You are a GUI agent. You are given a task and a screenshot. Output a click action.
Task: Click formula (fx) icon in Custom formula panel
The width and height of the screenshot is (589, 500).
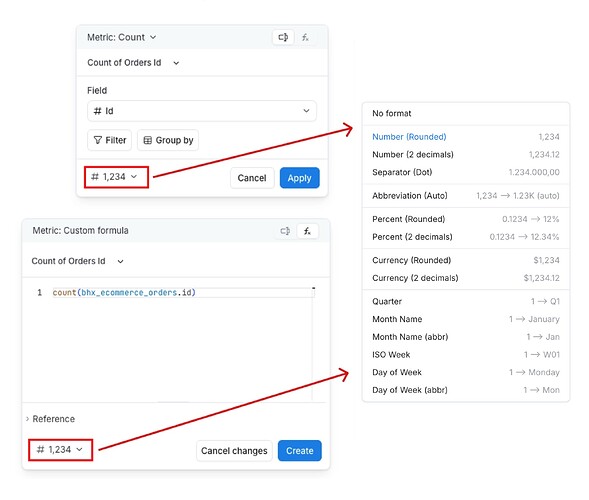pos(307,231)
